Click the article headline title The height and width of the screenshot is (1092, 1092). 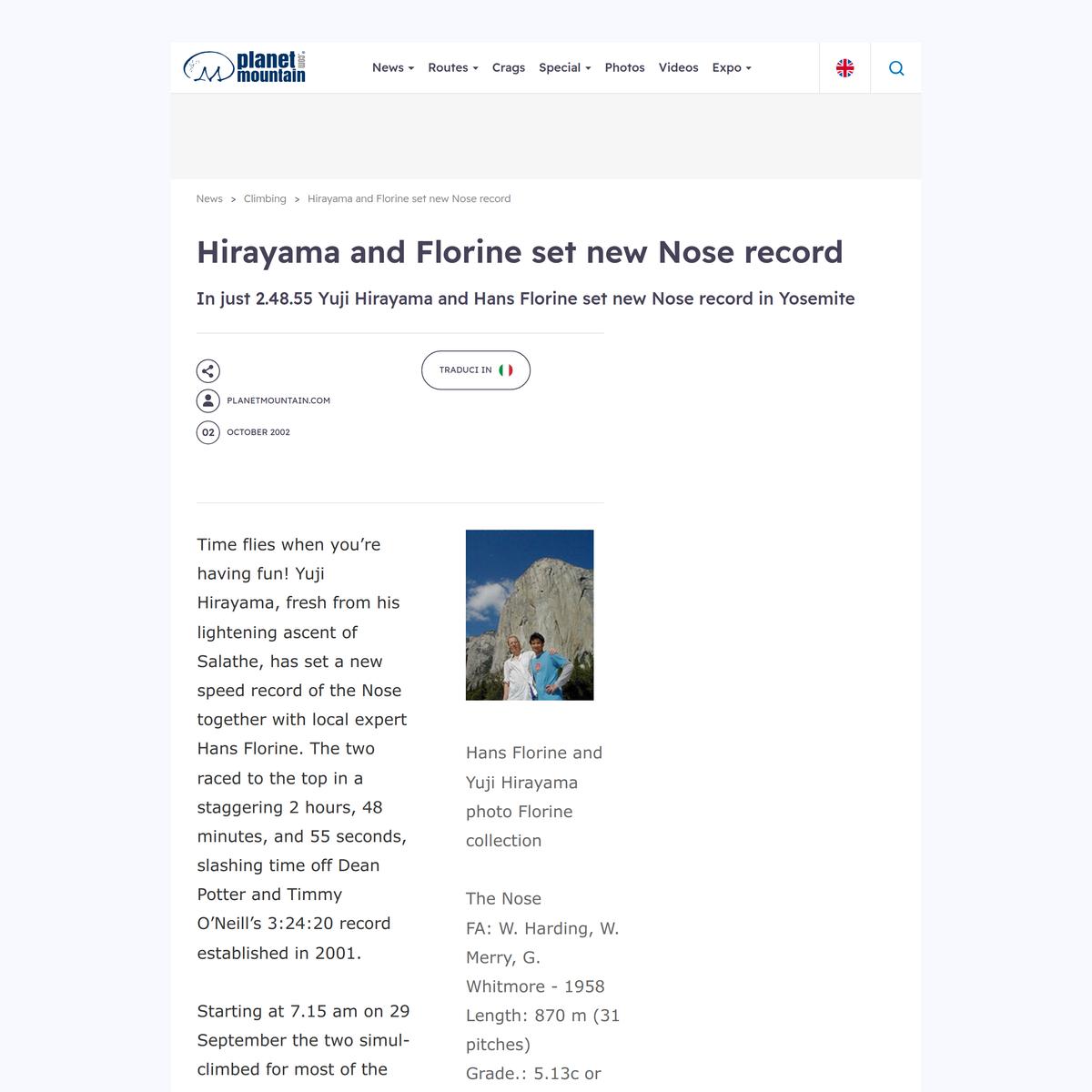click(x=520, y=252)
